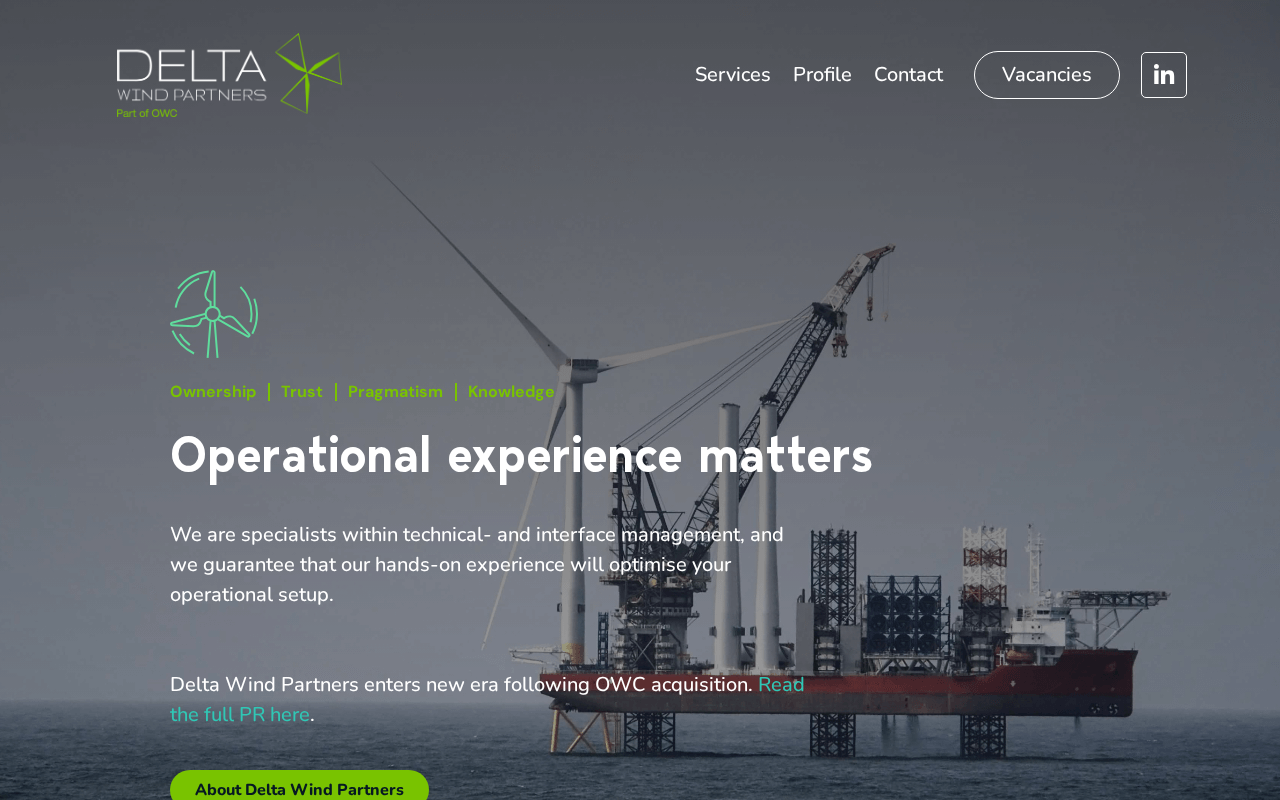Click the OWC acquisition announcement sentence
The image size is (1280, 800).
(x=461, y=685)
